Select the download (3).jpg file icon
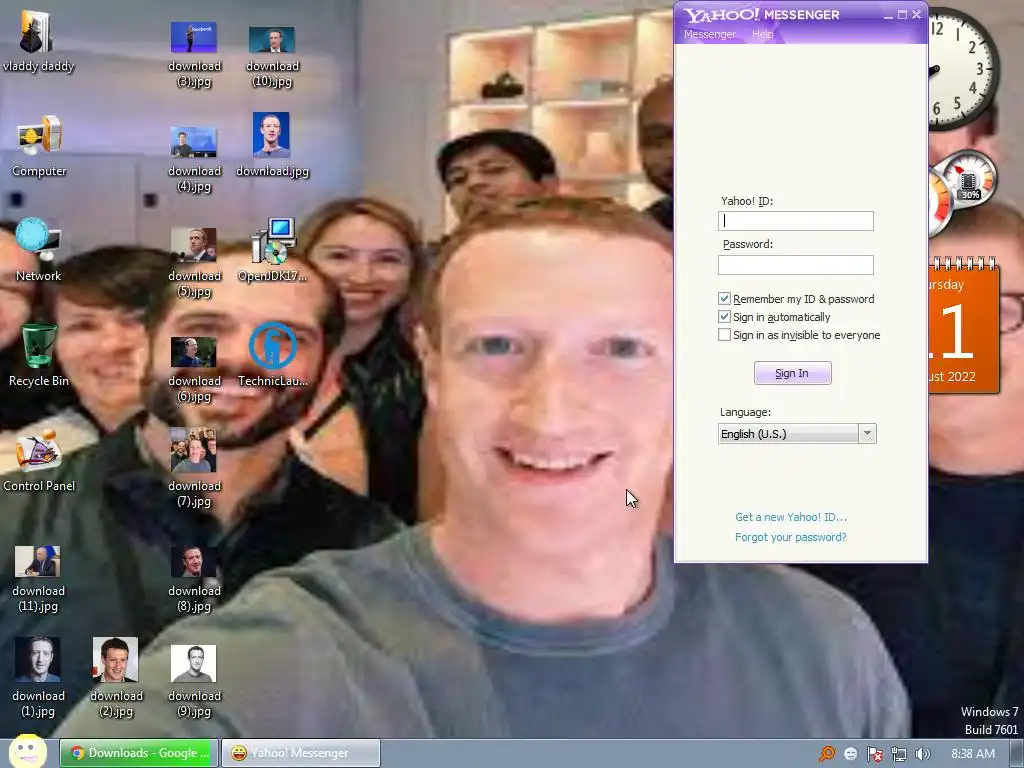Screen dimensions: 1024x768 coord(194,56)
